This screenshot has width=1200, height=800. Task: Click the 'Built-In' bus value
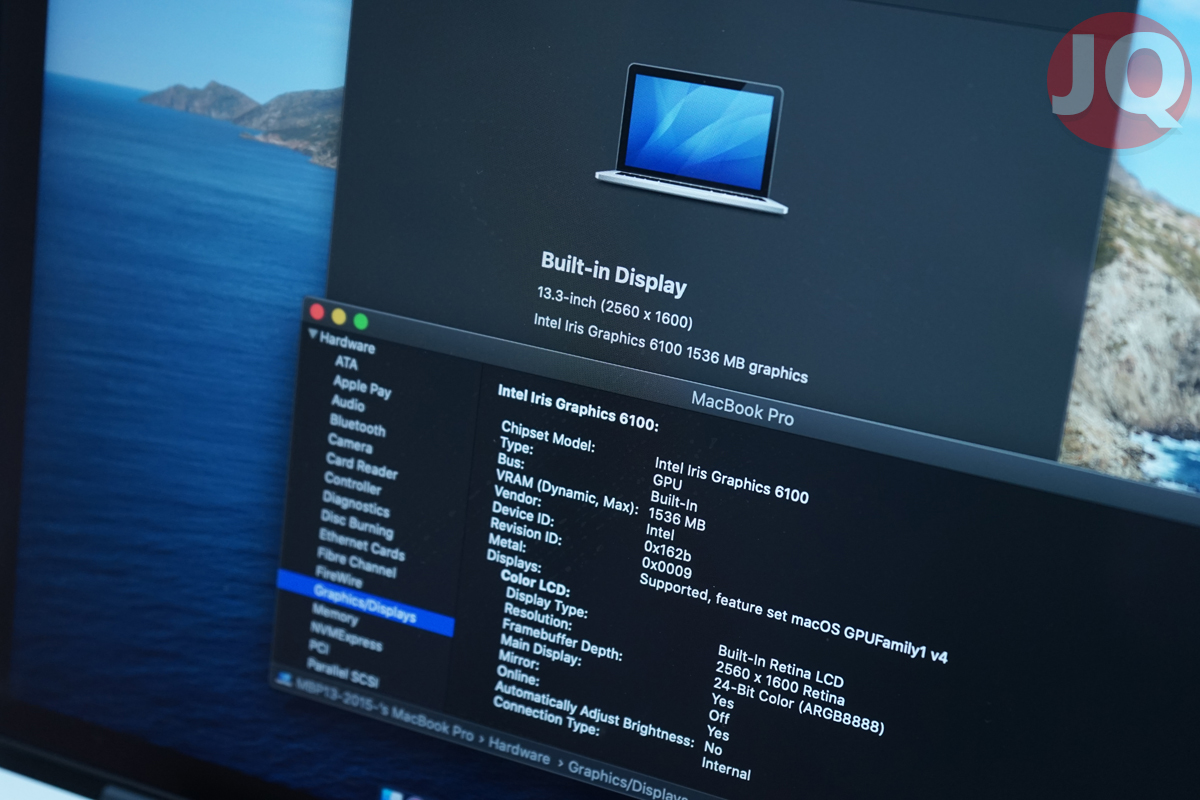pyautogui.click(x=673, y=501)
